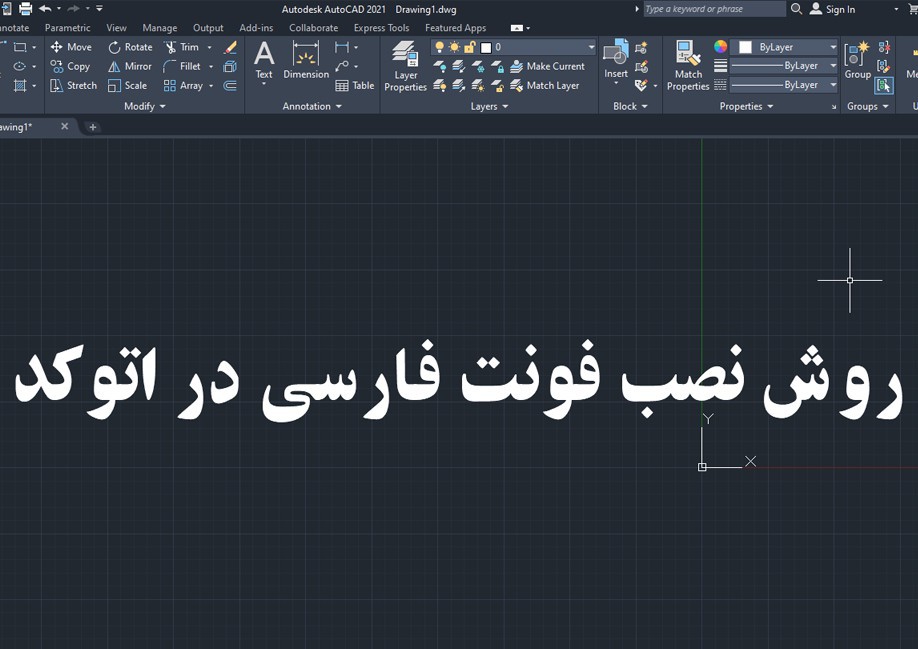Select the Stretch tool

[x=74, y=85]
